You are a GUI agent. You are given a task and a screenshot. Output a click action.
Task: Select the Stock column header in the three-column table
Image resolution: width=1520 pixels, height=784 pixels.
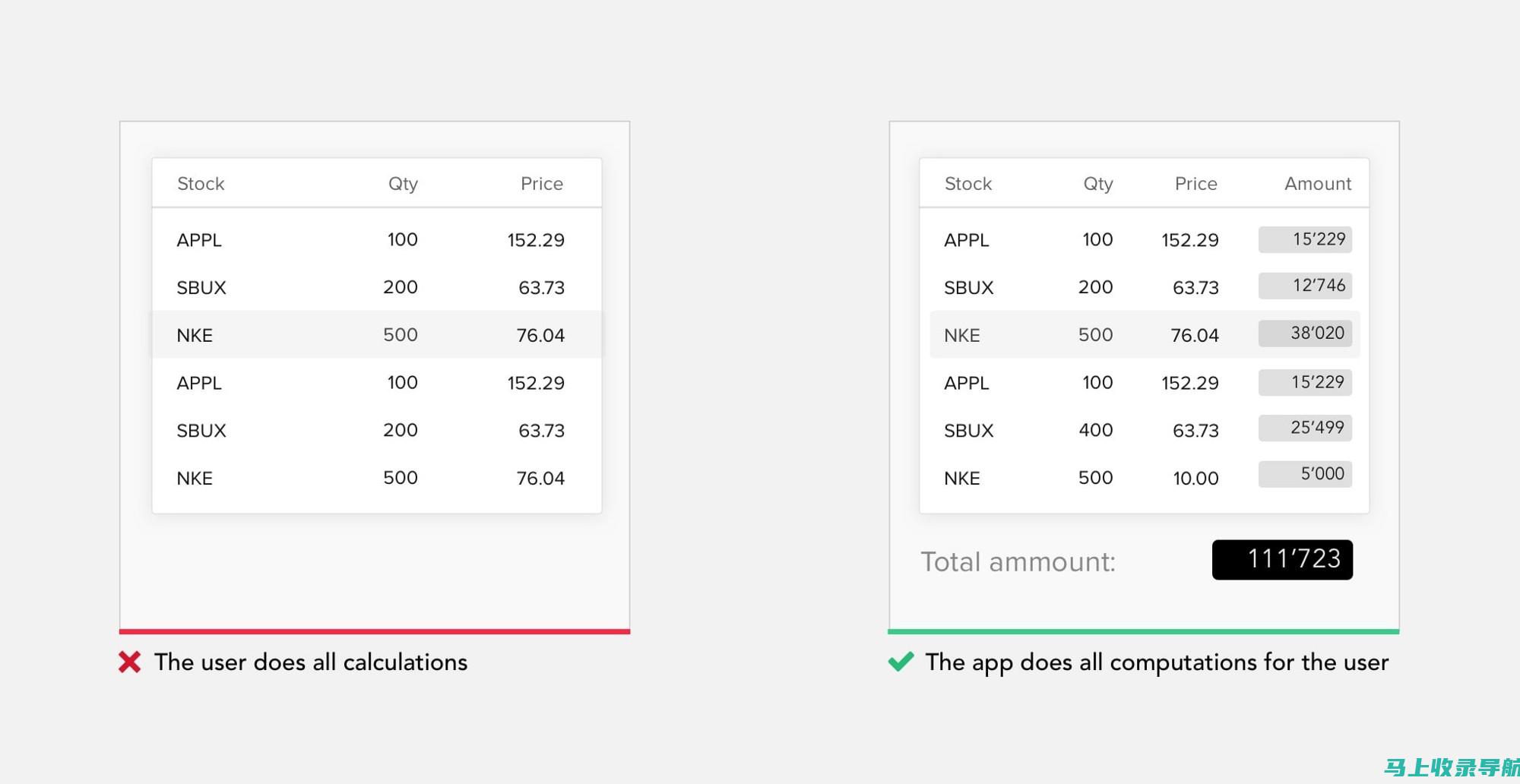pos(201,184)
